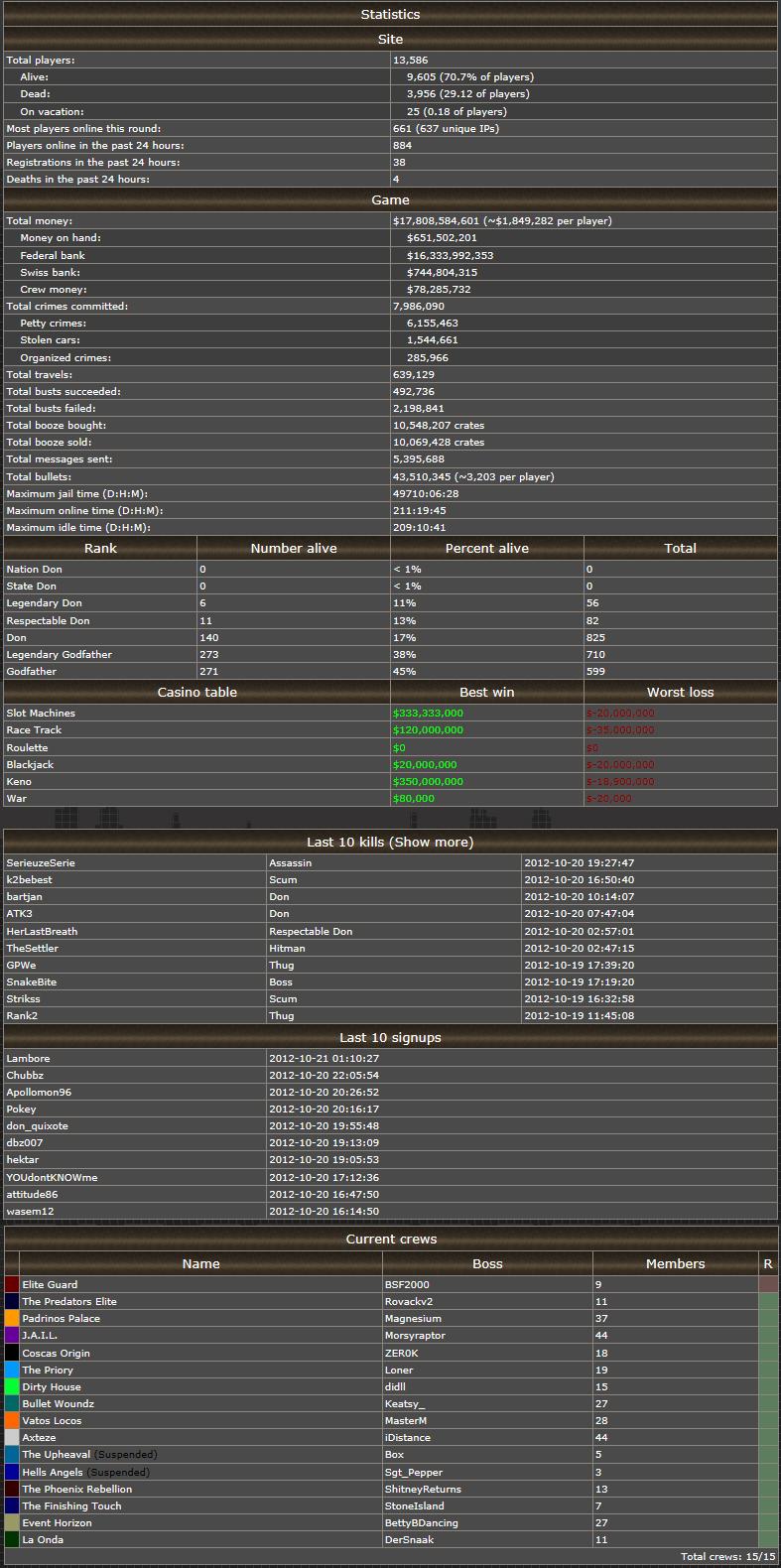The width and height of the screenshot is (781, 1568).
Task: Open the Padrinos Palace crew page
Action: (x=61, y=1318)
